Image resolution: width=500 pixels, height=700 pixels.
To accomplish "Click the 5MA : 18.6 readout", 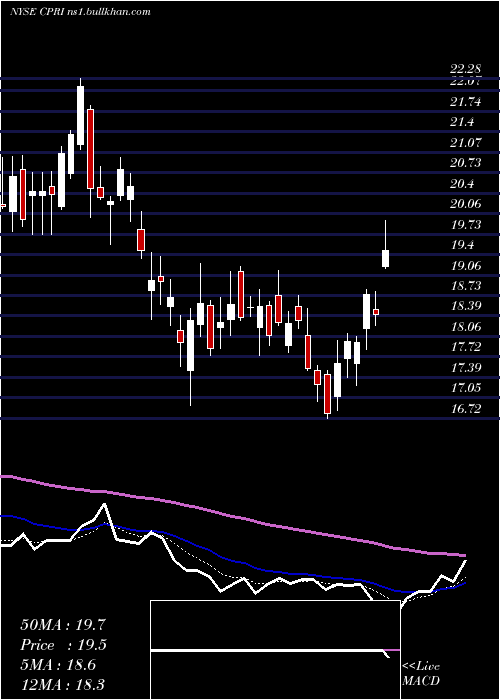I will (58, 665).
